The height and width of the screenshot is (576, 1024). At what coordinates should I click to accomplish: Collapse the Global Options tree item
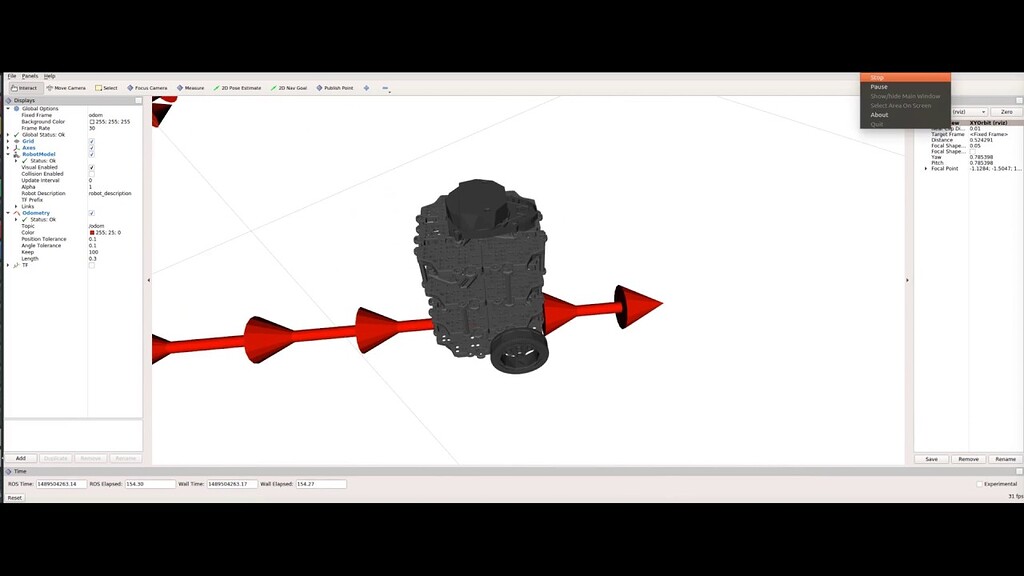[8, 108]
